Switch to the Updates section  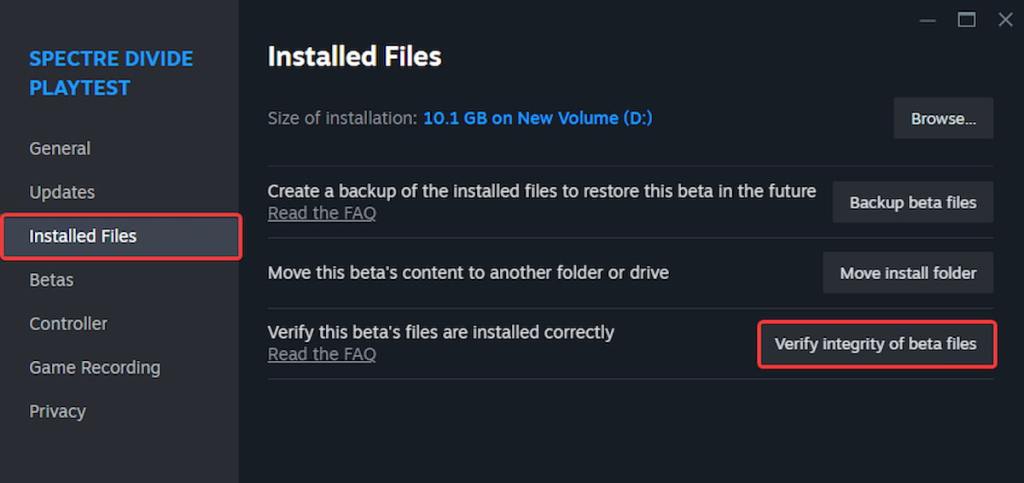coord(62,193)
